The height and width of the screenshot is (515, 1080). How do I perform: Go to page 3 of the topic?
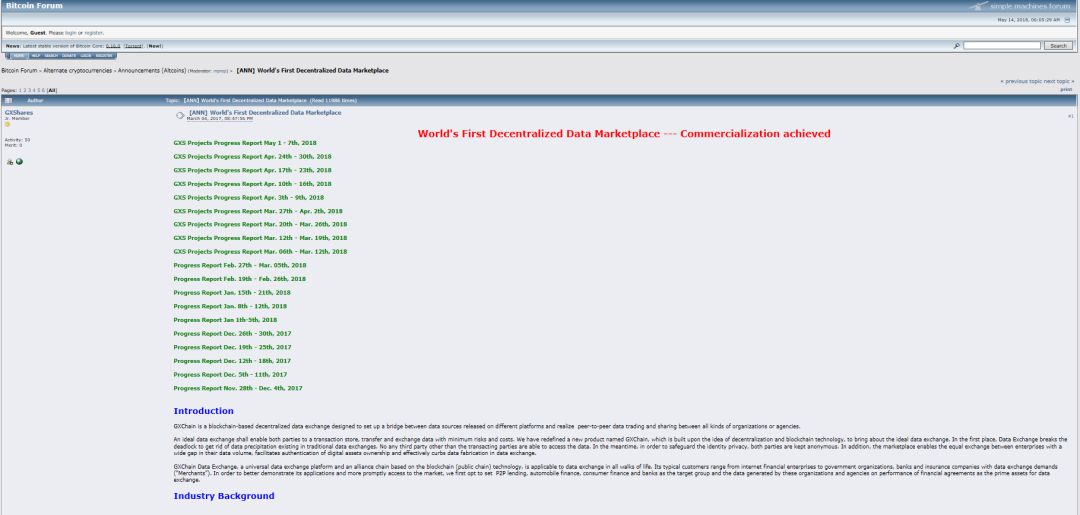[30, 90]
